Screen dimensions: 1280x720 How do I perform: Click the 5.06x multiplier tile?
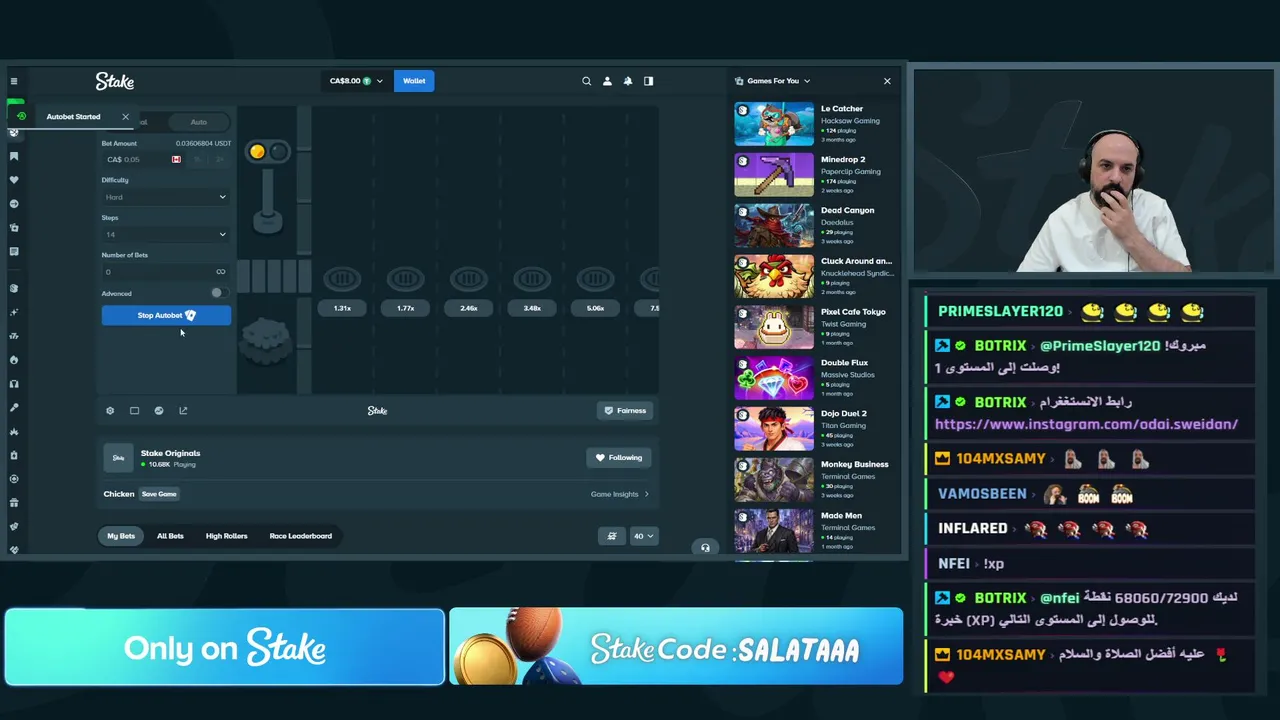pyautogui.click(x=595, y=309)
